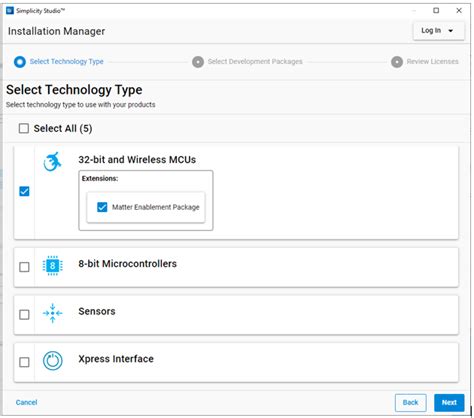Screen dimensions: 474x418
Task: Check the Sensors checkbox
Action: click(24, 315)
